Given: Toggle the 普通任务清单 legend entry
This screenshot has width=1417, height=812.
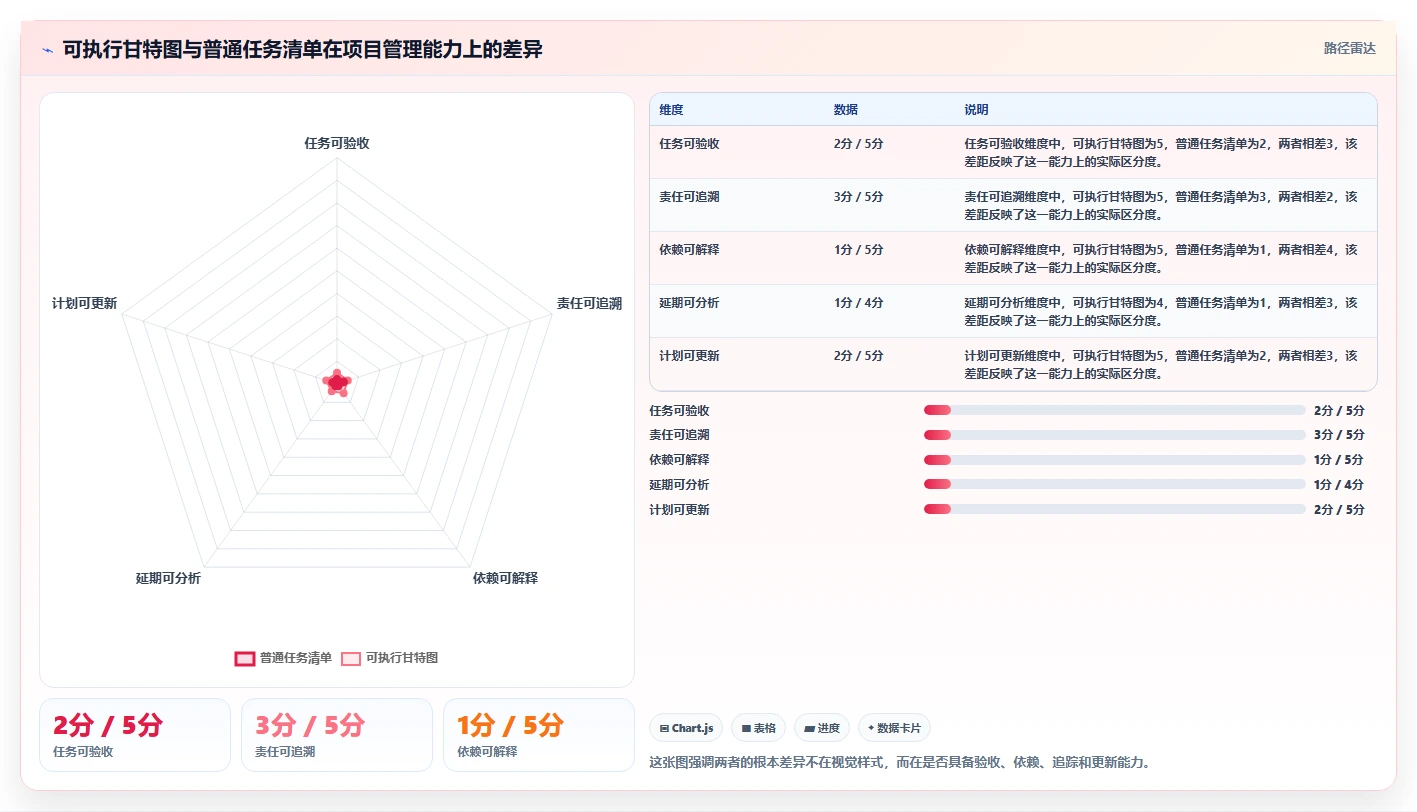Looking at the screenshot, I should click(283, 658).
